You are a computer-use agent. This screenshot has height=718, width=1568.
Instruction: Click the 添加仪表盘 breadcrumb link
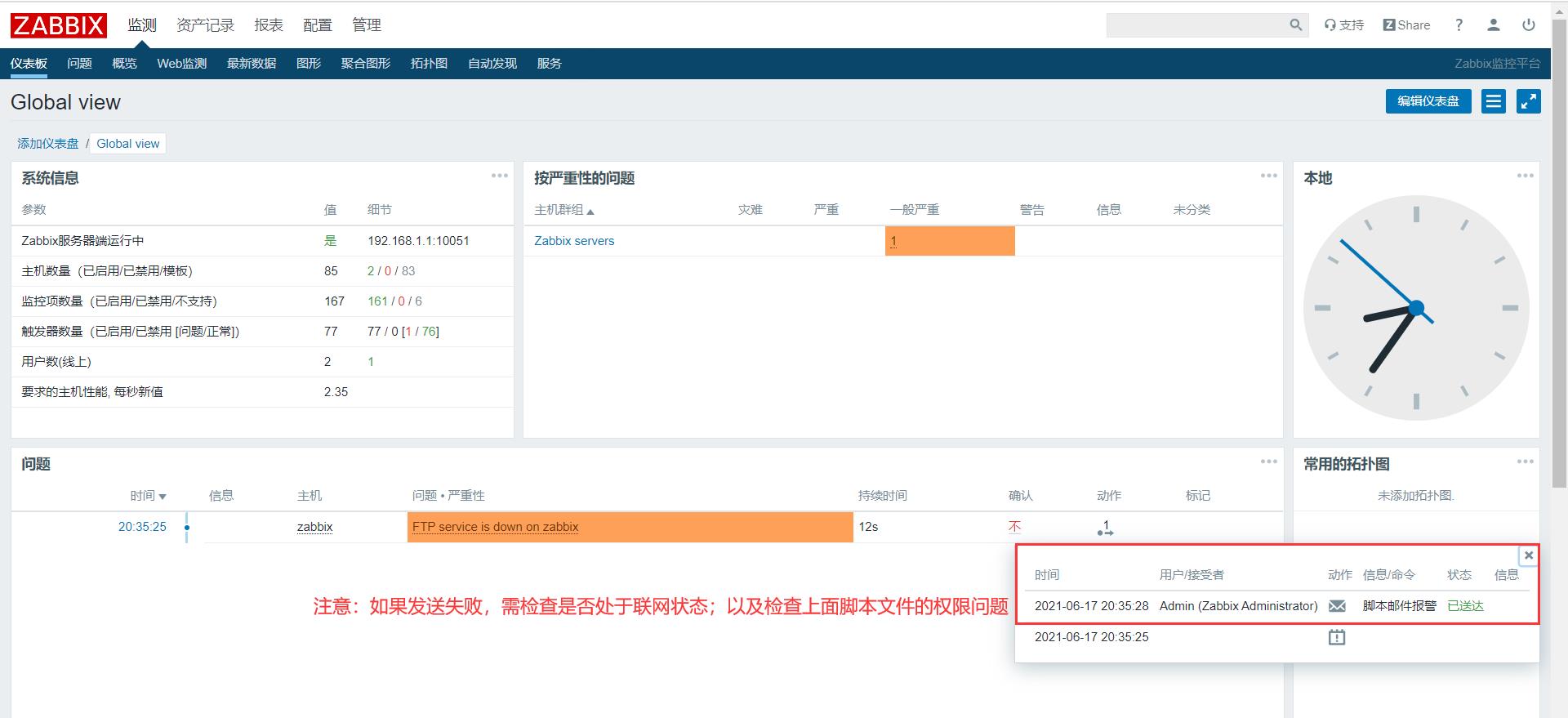click(48, 143)
